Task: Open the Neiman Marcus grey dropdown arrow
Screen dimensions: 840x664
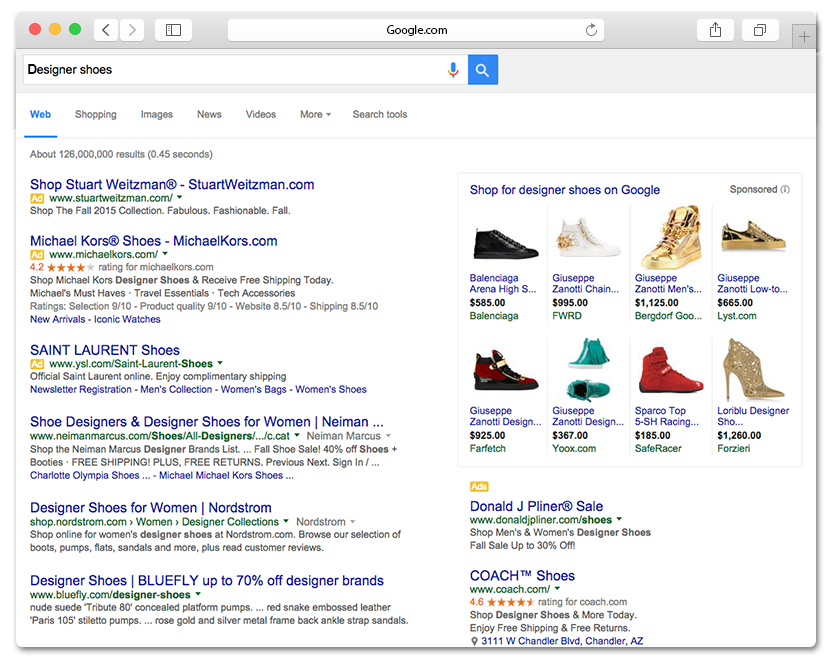Action: coord(388,436)
